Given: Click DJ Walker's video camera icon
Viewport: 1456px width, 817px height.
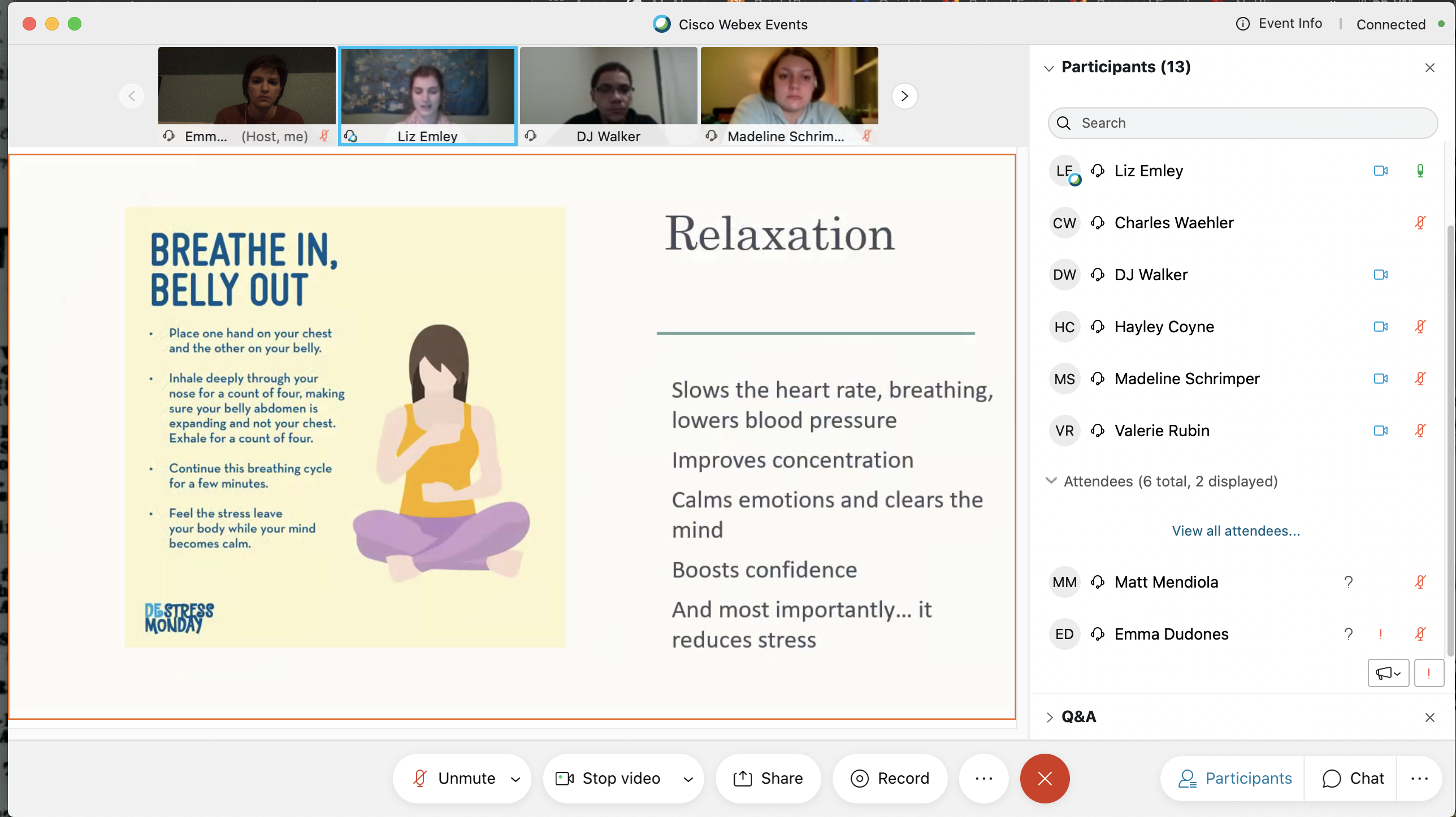Looking at the screenshot, I should (x=1380, y=275).
